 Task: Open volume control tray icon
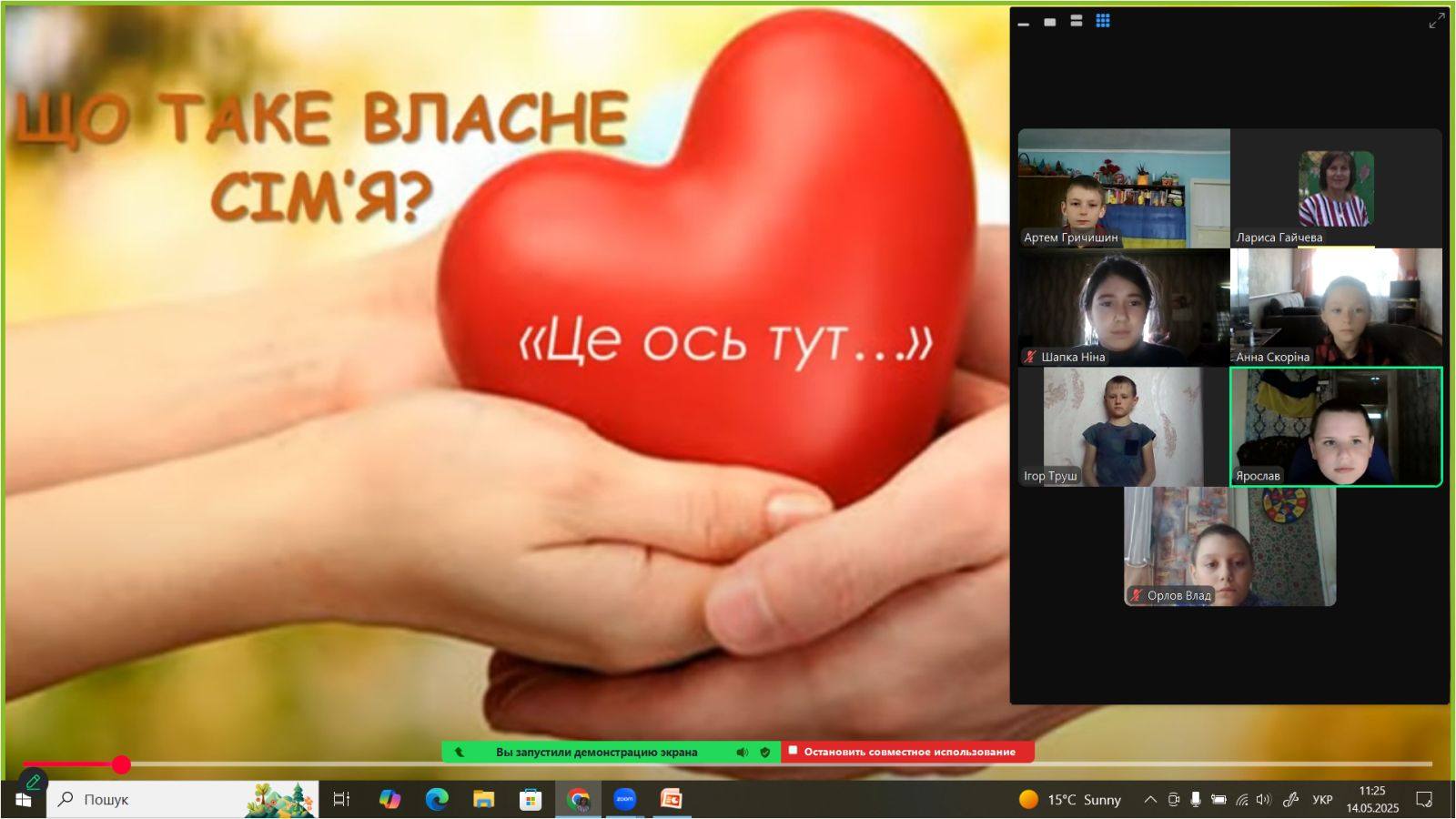pyautogui.click(x=1263, y=800)
